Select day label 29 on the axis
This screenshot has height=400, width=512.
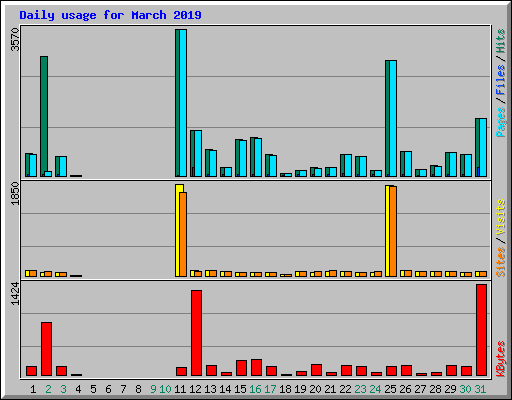450,389
